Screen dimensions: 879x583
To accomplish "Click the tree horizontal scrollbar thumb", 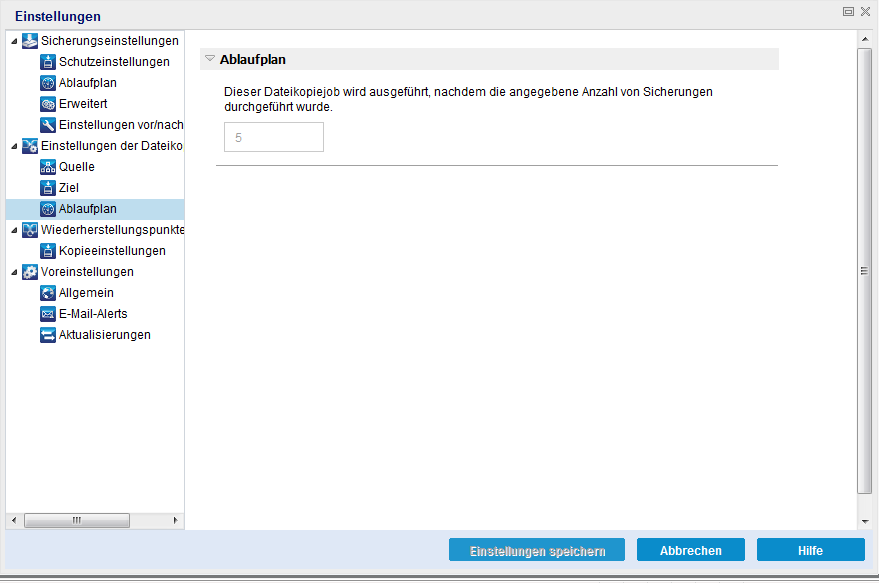I will 77,520.
